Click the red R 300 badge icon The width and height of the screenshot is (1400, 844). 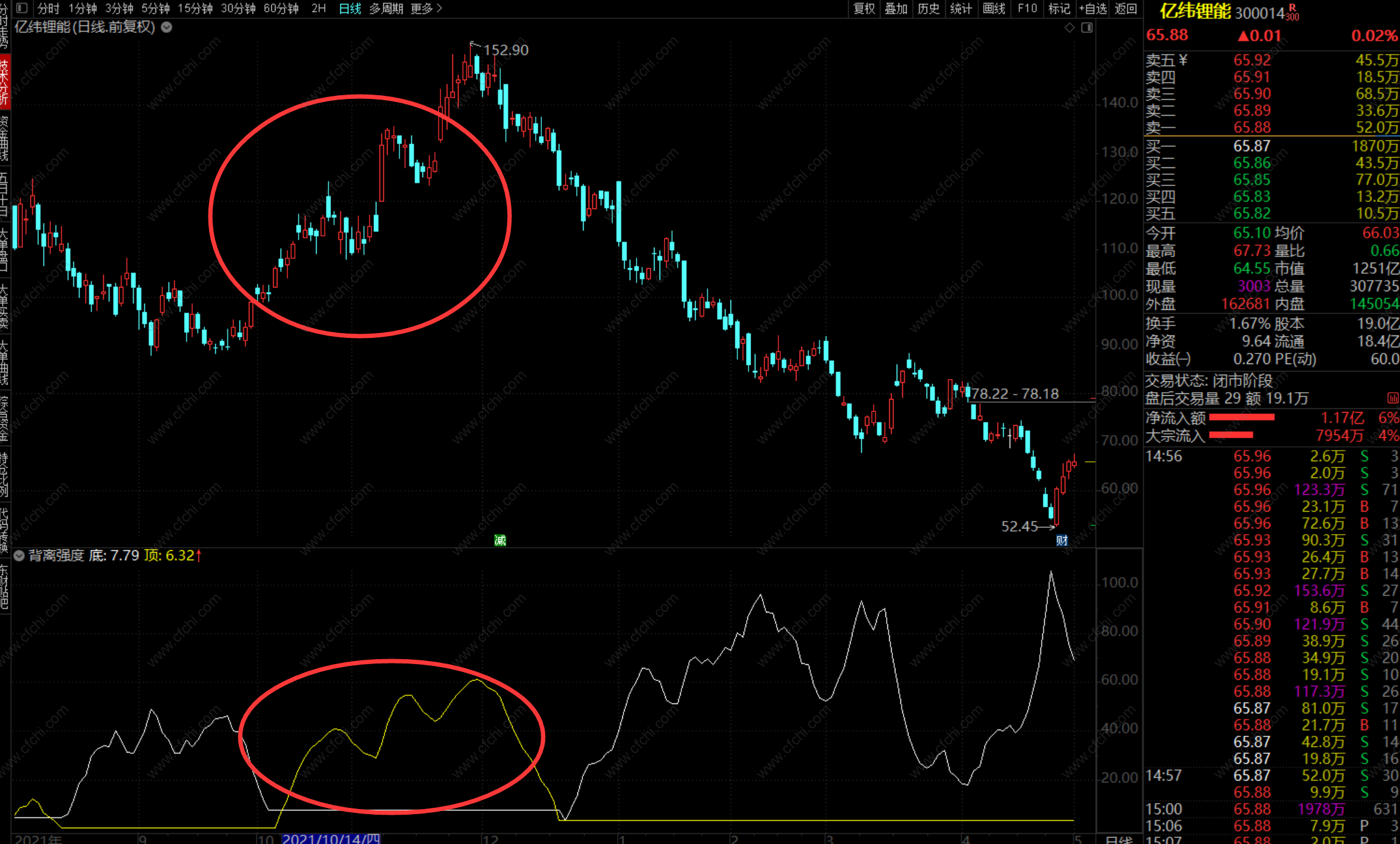click(x=1293, y=12)
